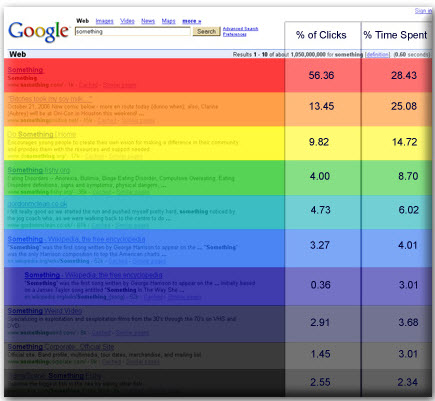Open the 'Something-fishy.org' result
Viewport: 435px width, 401px height.
pos(39,170)
